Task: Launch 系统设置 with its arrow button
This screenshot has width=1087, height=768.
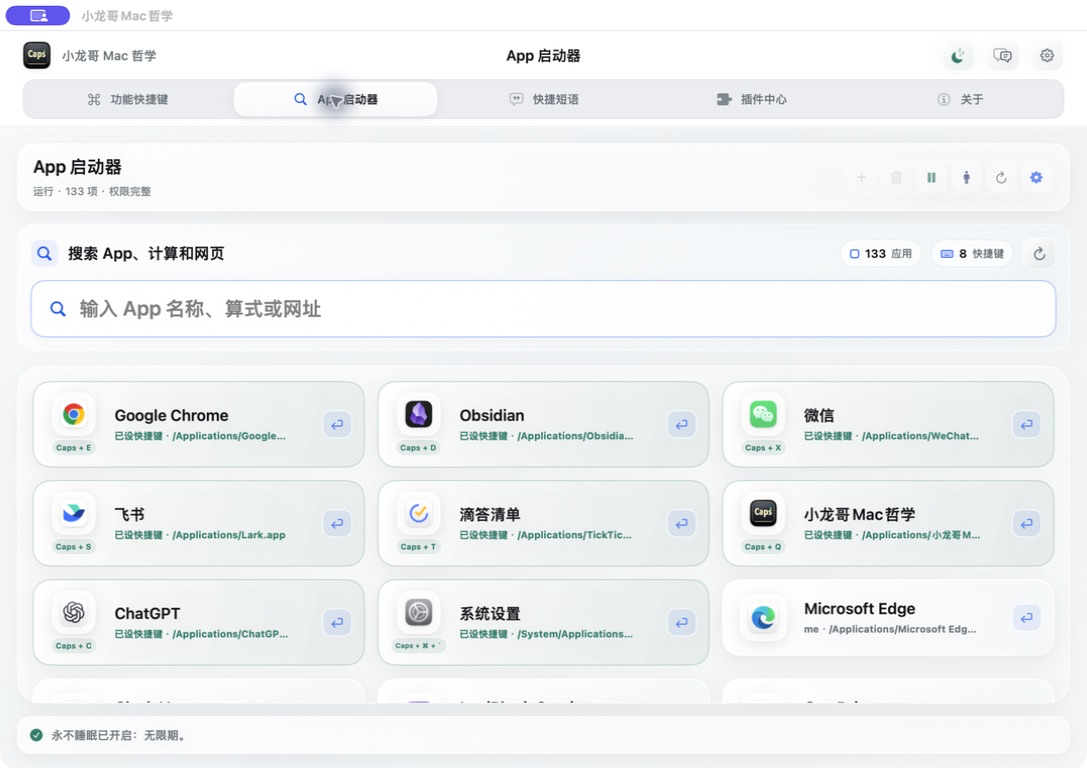Action: (x=681, y=622)
